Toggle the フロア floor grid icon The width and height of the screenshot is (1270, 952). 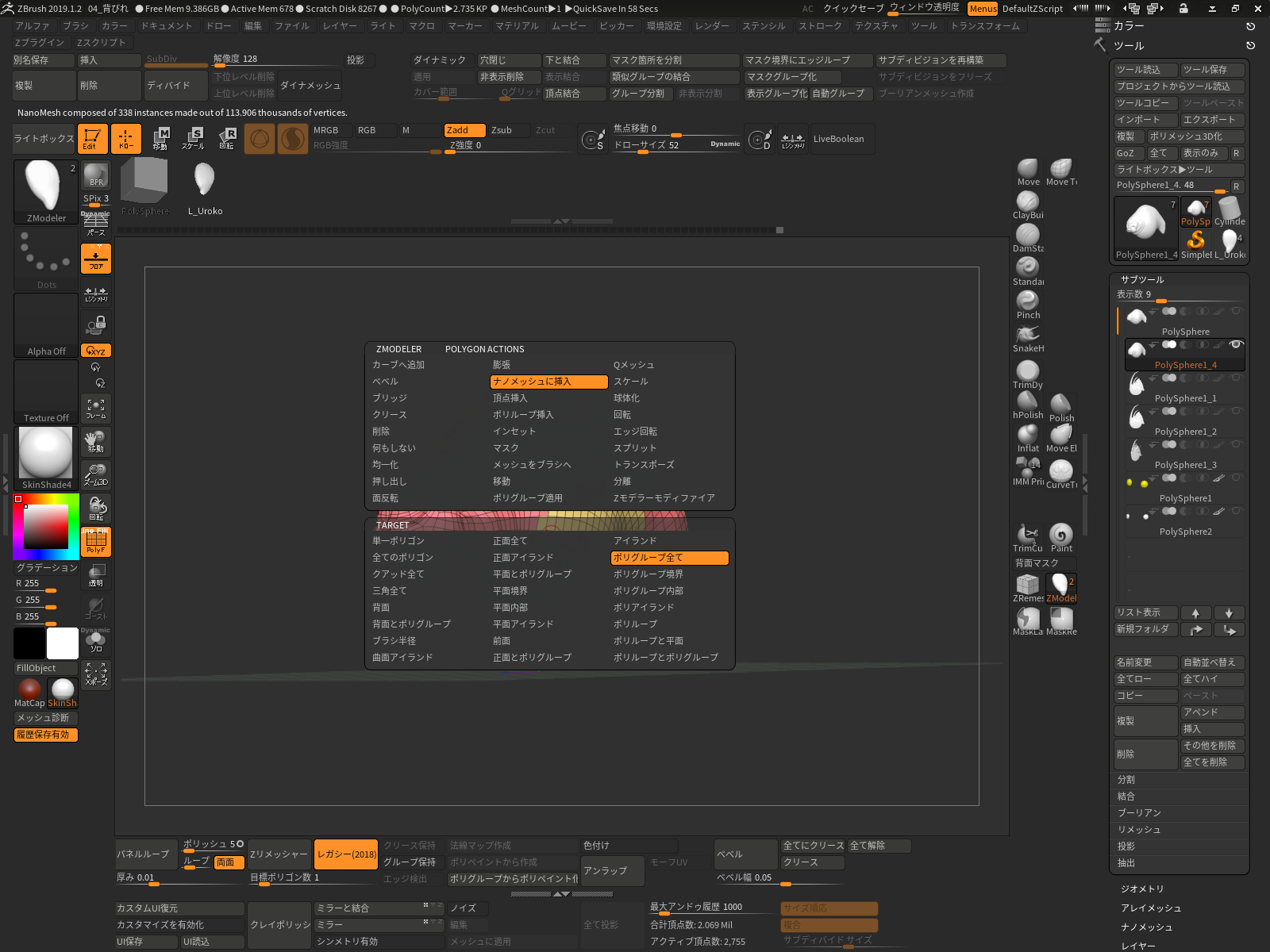pyautogui.click(x=95, y=259)
